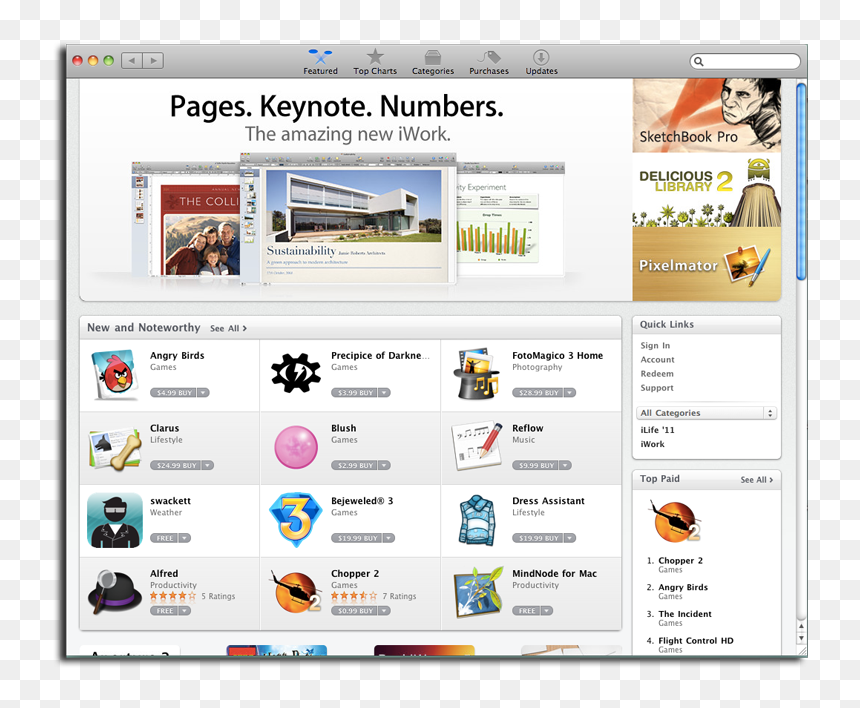The image size is (860, 708).
Task: Click the blue vertical scrollbar thumb
Action: click(801, 182)
